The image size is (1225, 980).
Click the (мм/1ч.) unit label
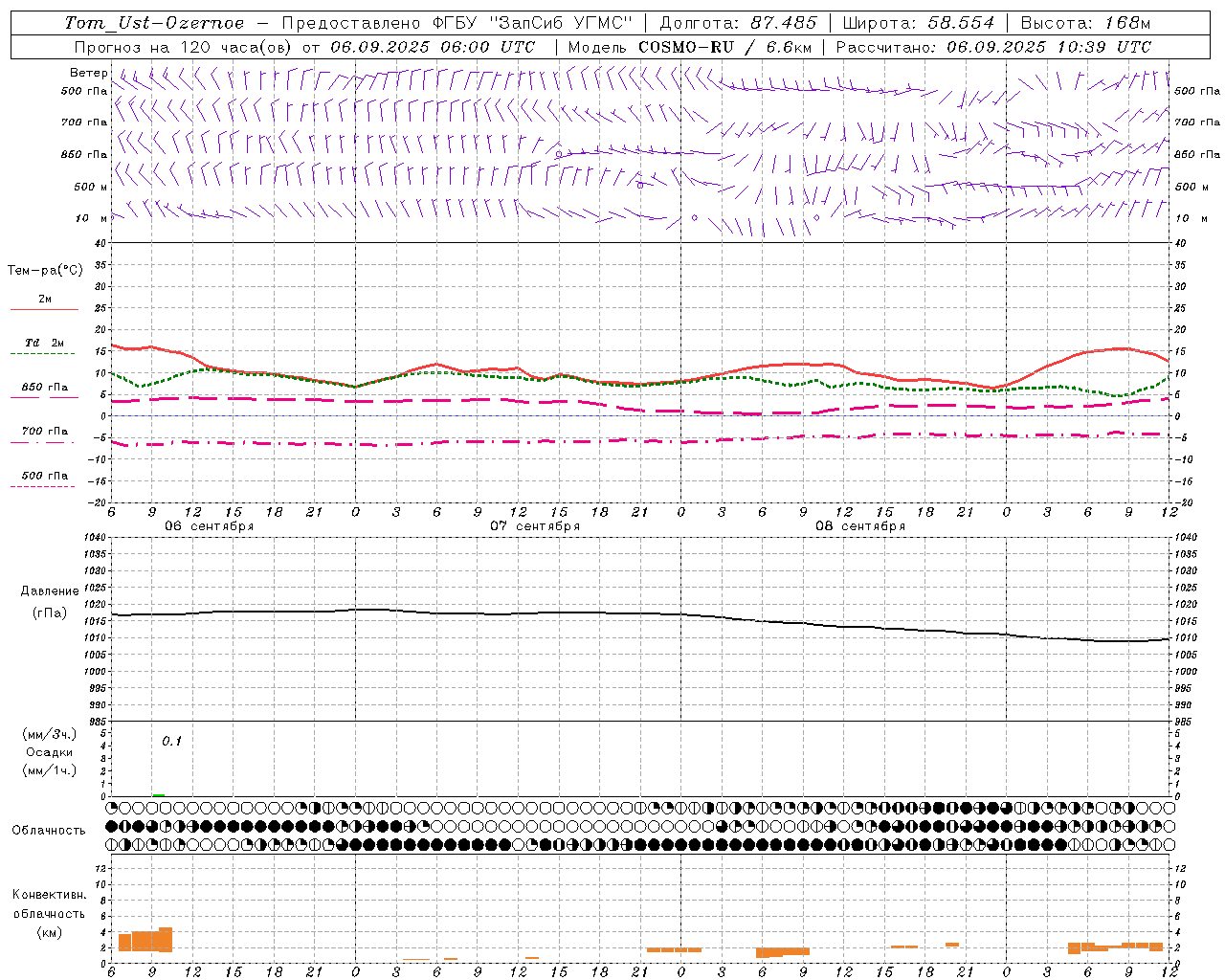pos(50,770)
